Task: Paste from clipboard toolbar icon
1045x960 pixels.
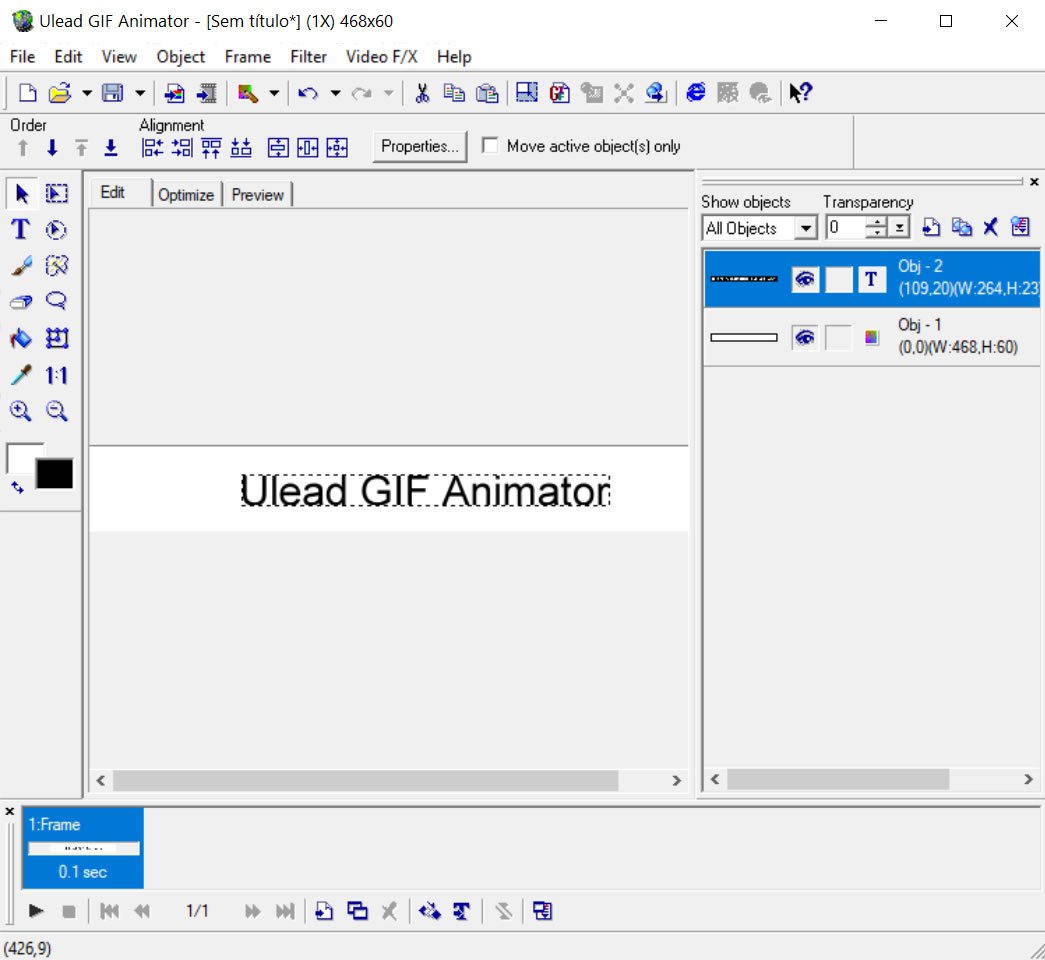Action: click(487, 93)
